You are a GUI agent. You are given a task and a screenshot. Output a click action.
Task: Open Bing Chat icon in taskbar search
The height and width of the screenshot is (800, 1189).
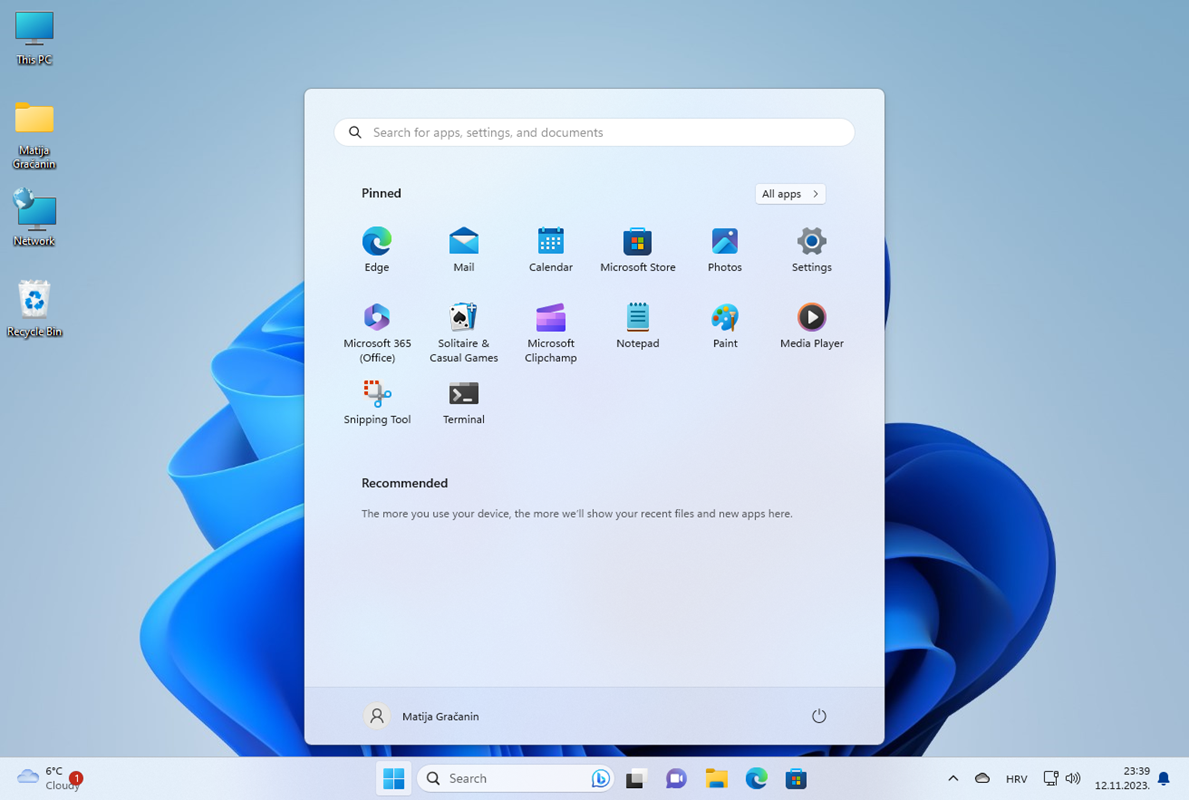coord(601,778)
